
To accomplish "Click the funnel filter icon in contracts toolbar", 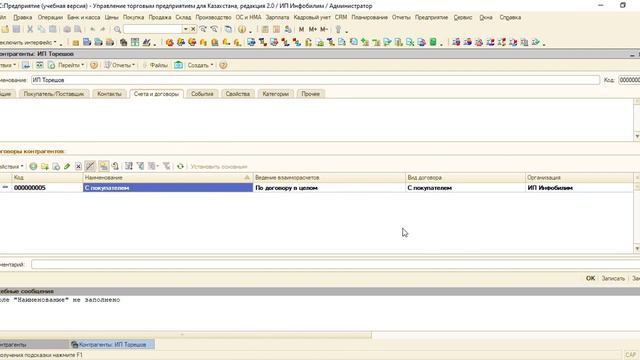I will (140, 166).
